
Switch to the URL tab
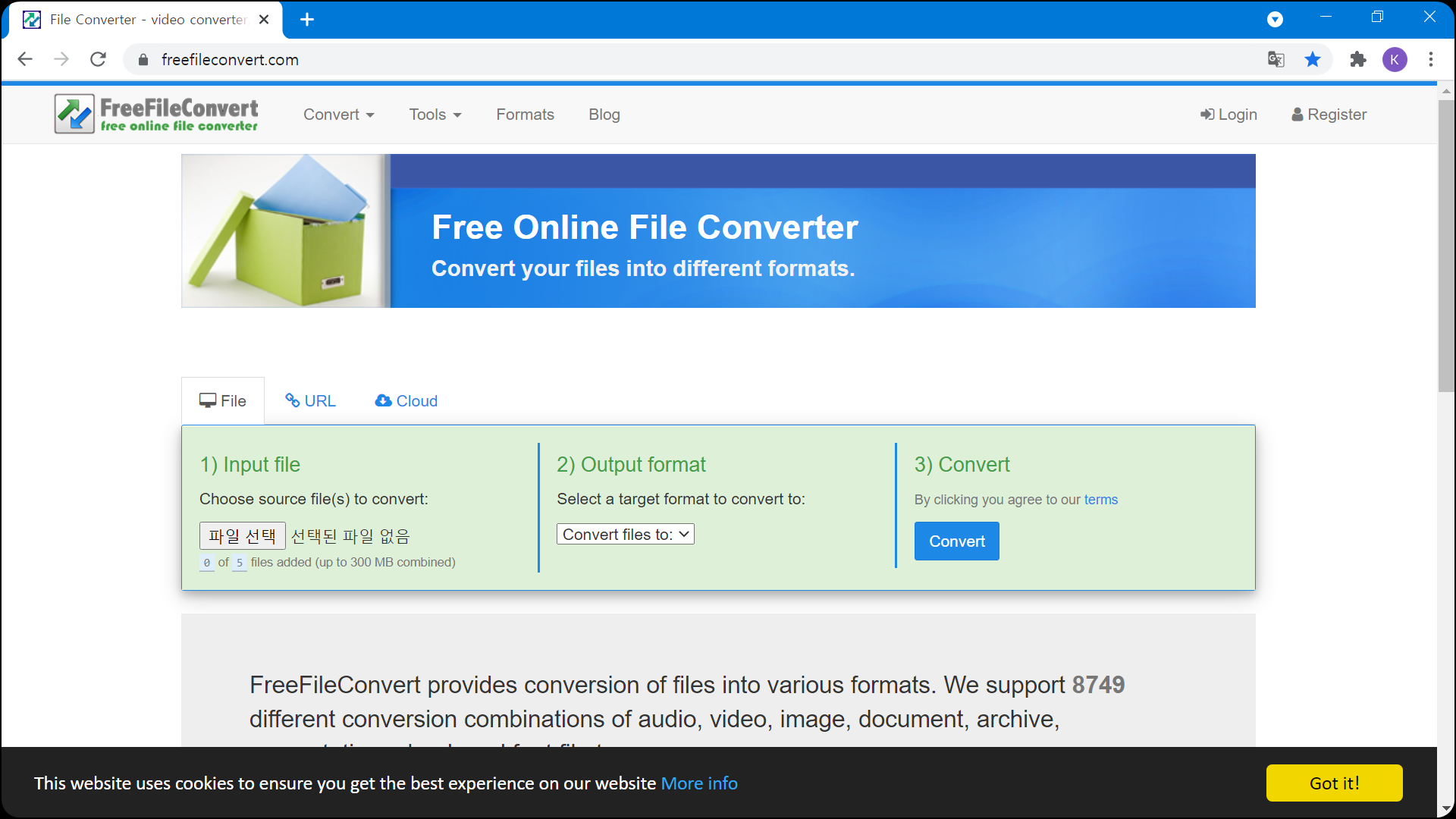pyautogui.click(x=309, y=400)
